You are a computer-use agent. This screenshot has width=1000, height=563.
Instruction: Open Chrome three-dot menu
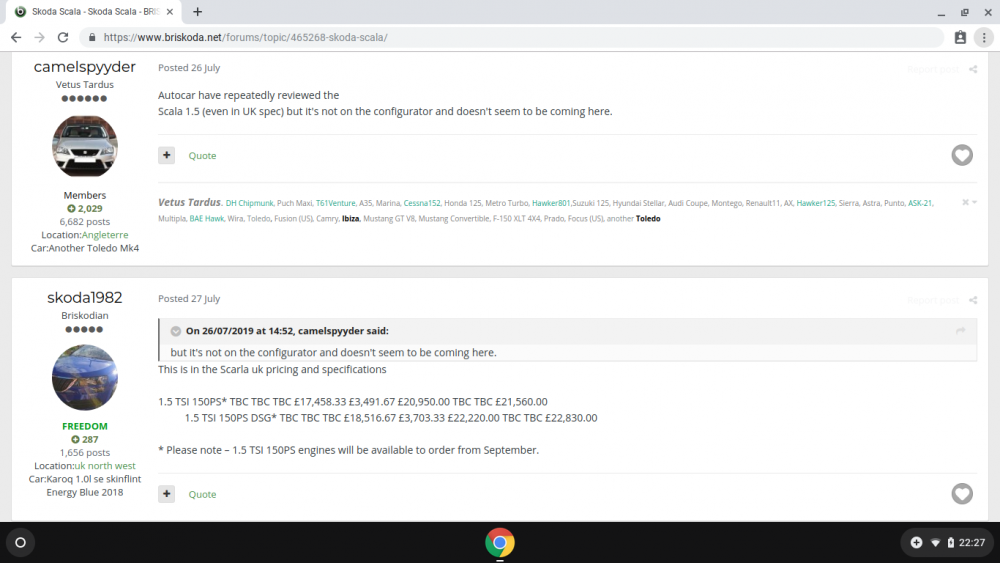point(984,38)
